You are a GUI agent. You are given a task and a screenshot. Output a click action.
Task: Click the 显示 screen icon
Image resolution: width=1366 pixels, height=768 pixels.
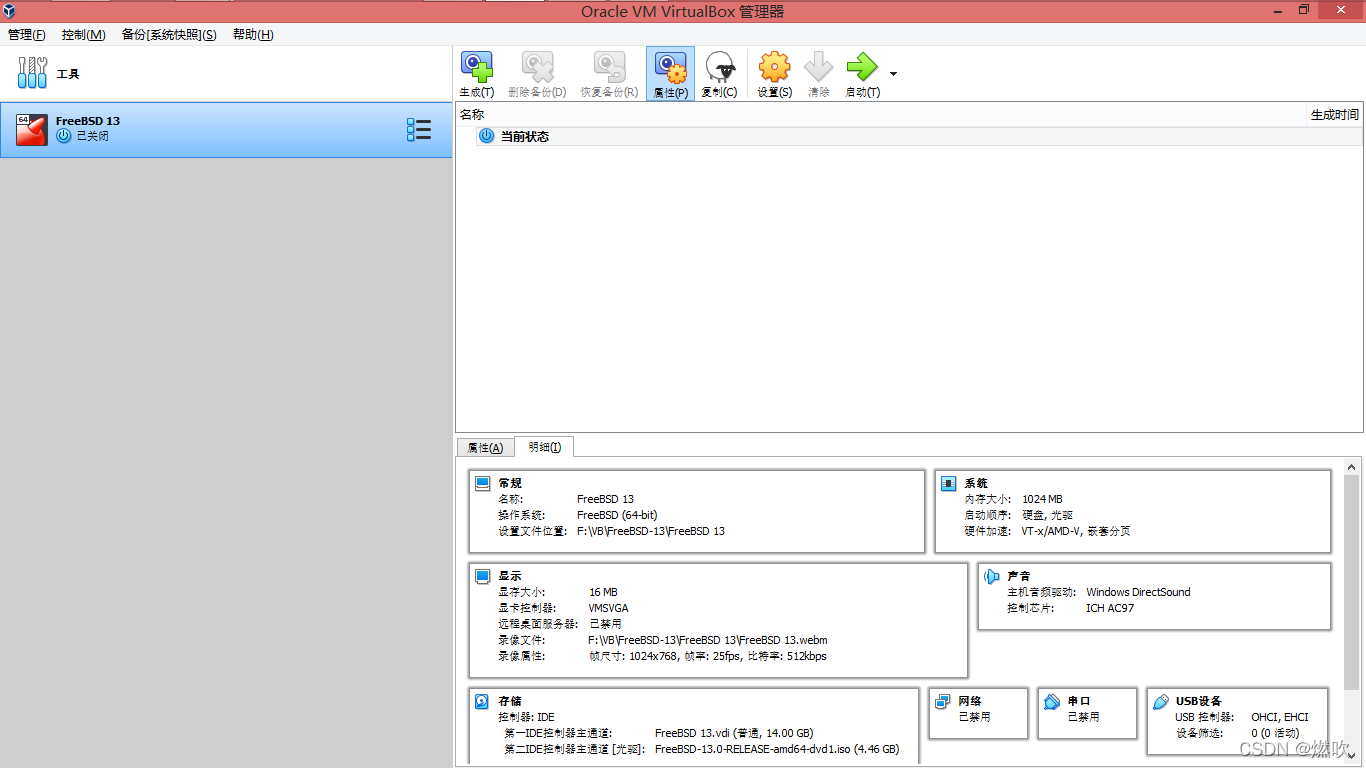click(x=483, y=576)
